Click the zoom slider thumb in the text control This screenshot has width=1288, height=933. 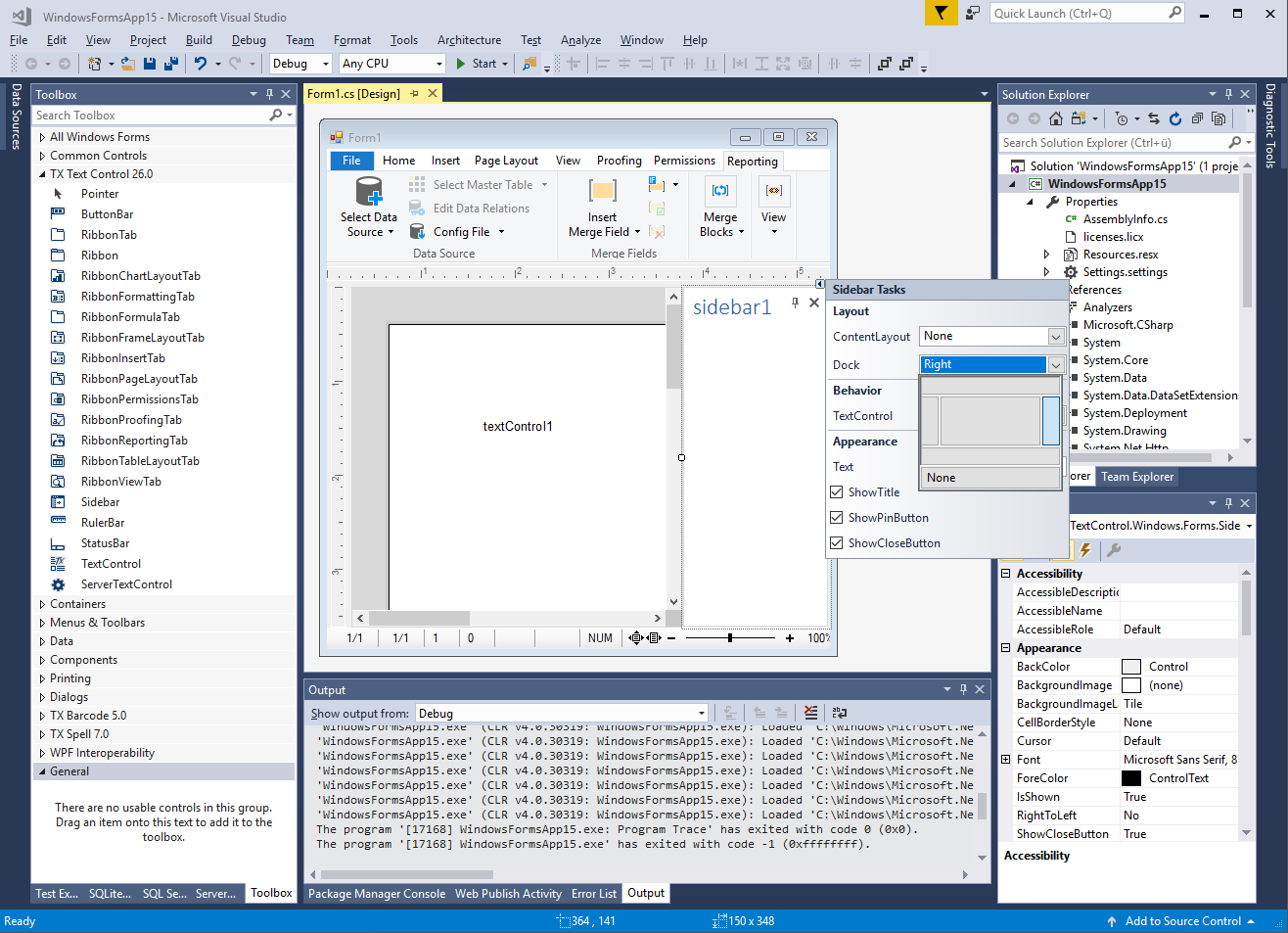pyautogui.click(x=730, y=638)
